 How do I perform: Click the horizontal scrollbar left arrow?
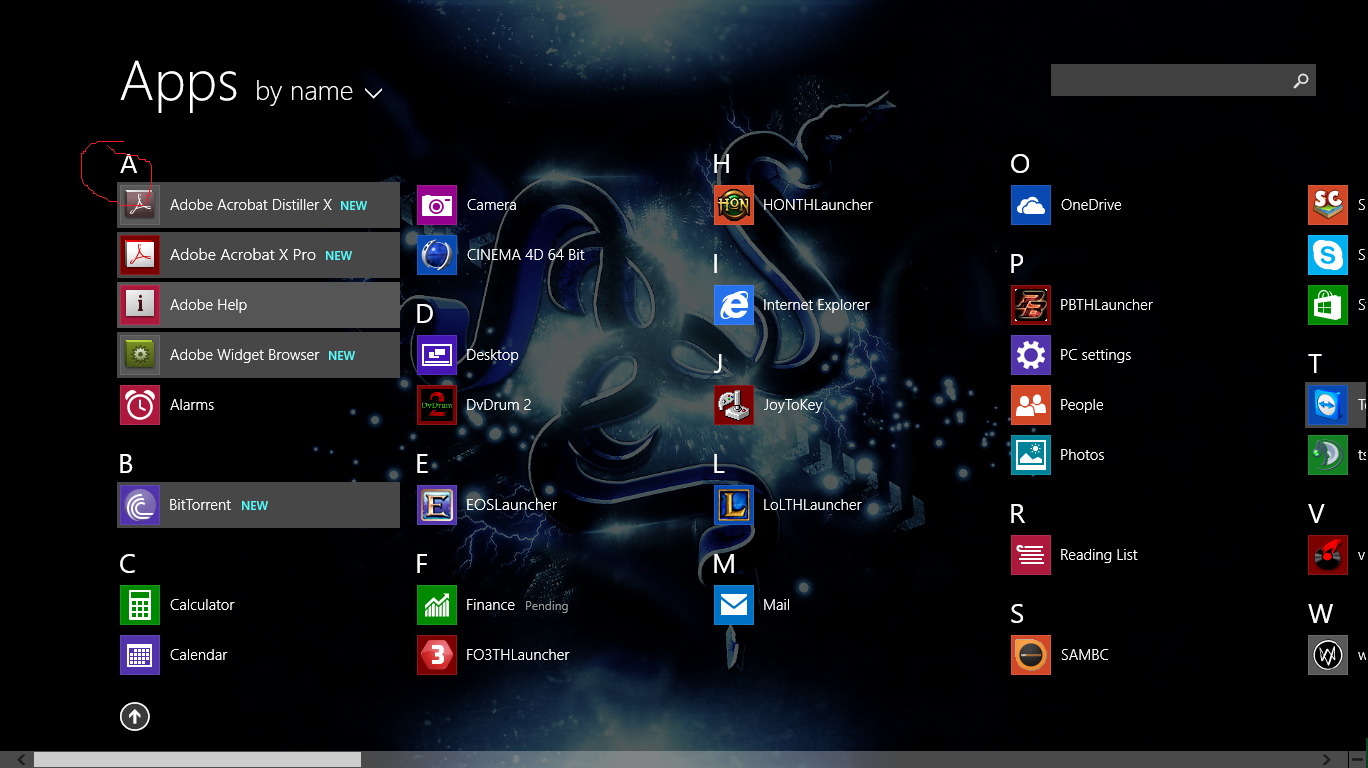point(22,760)
